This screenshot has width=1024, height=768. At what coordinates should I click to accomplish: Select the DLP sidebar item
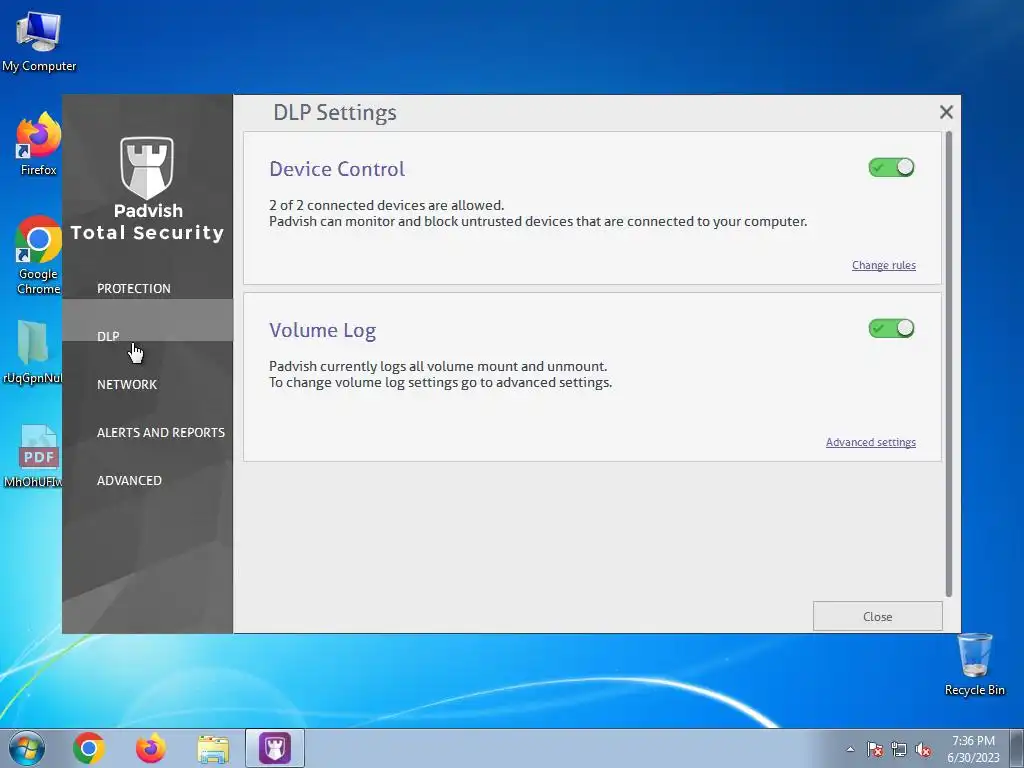148,320
